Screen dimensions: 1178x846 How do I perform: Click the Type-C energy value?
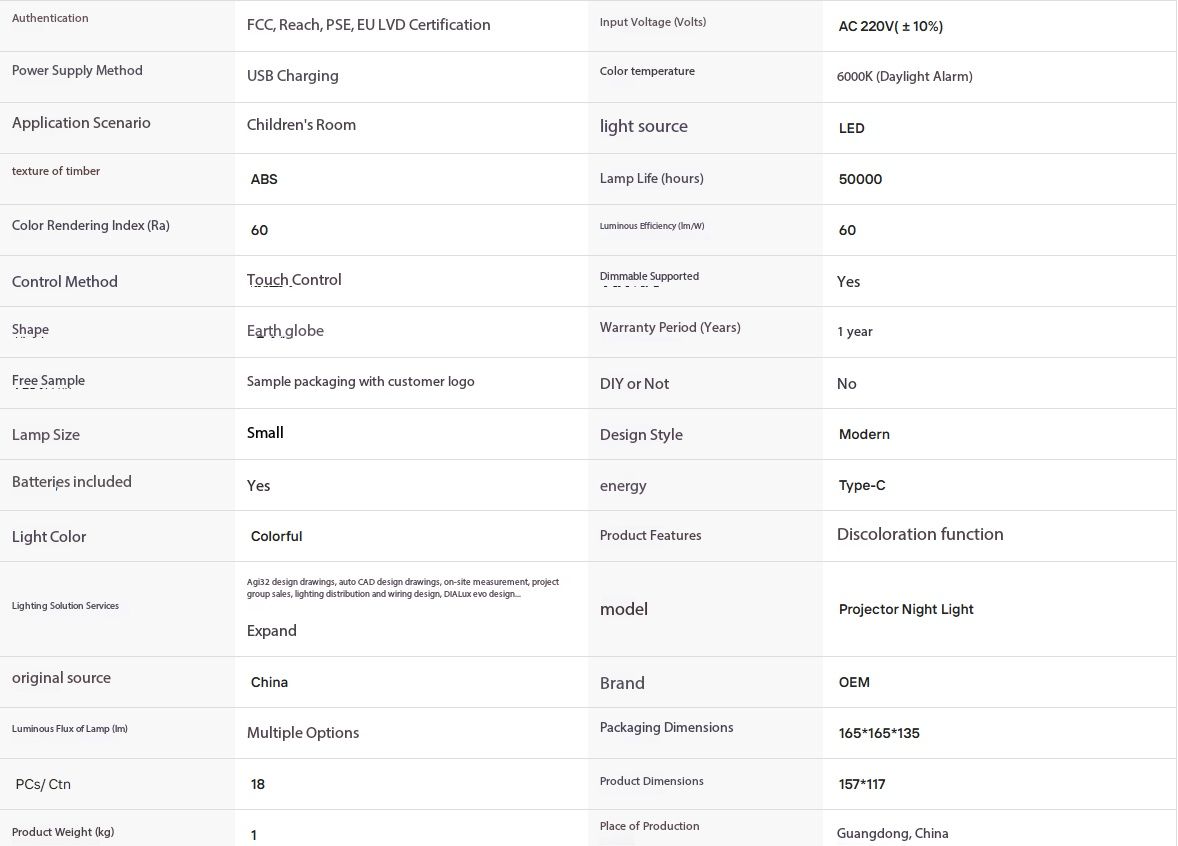pos(862,485)
